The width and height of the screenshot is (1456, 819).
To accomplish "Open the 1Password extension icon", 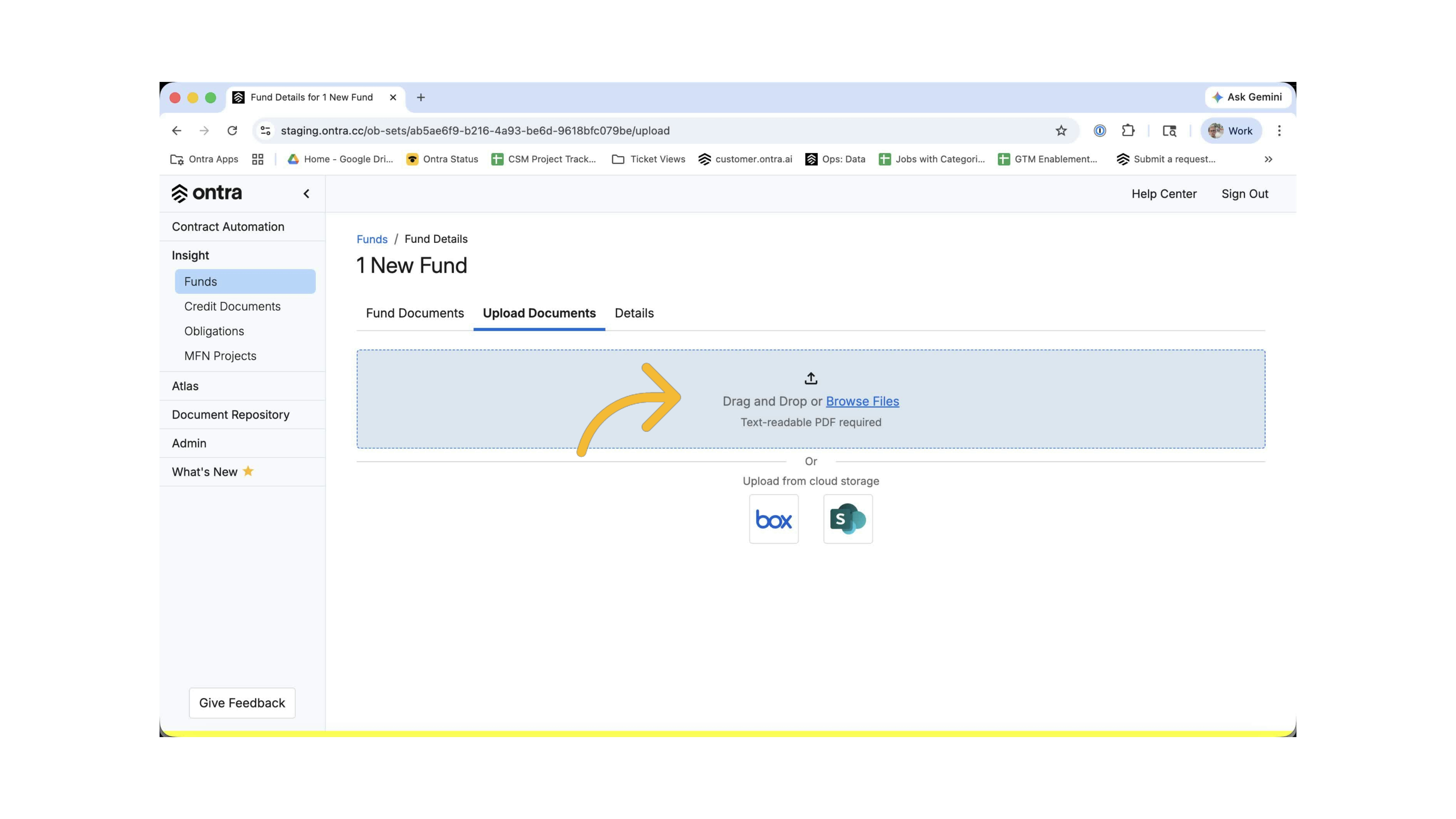I will [1099, 130].
